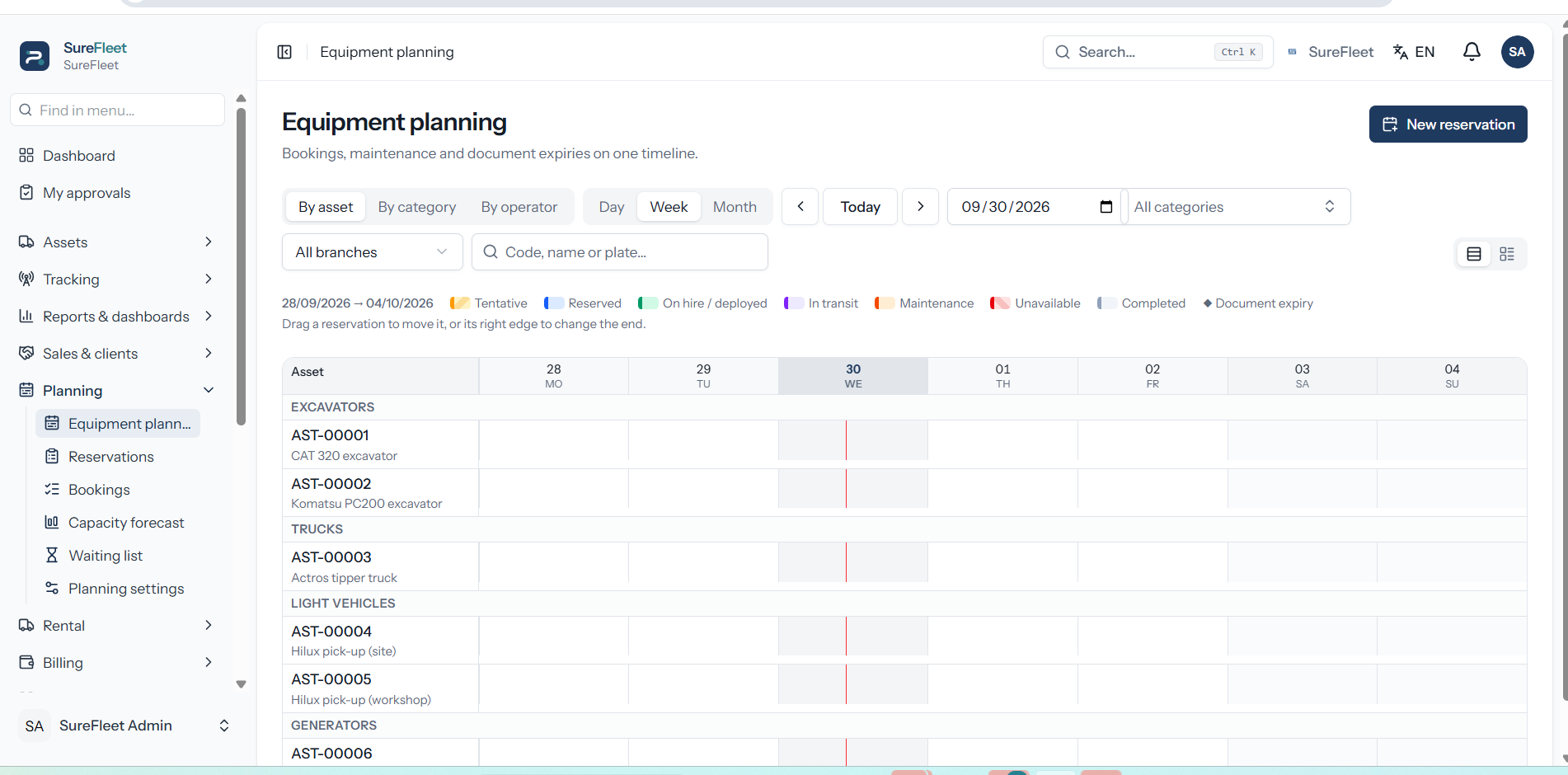Open the notifications bell
This screenshot has height=775, width=1568.
(x=1472, y=52)
